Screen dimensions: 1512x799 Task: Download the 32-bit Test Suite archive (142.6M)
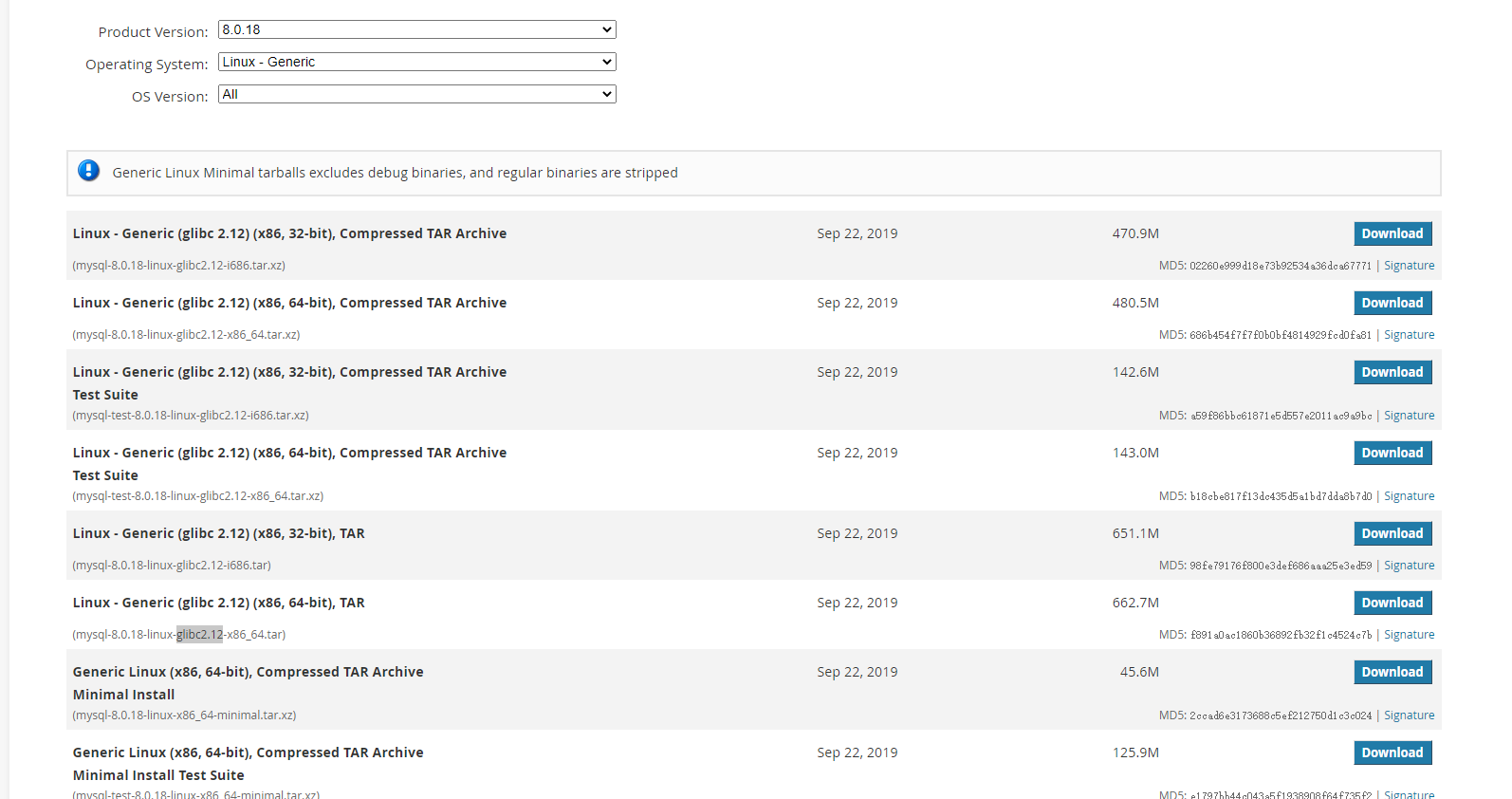[1392, 372]
